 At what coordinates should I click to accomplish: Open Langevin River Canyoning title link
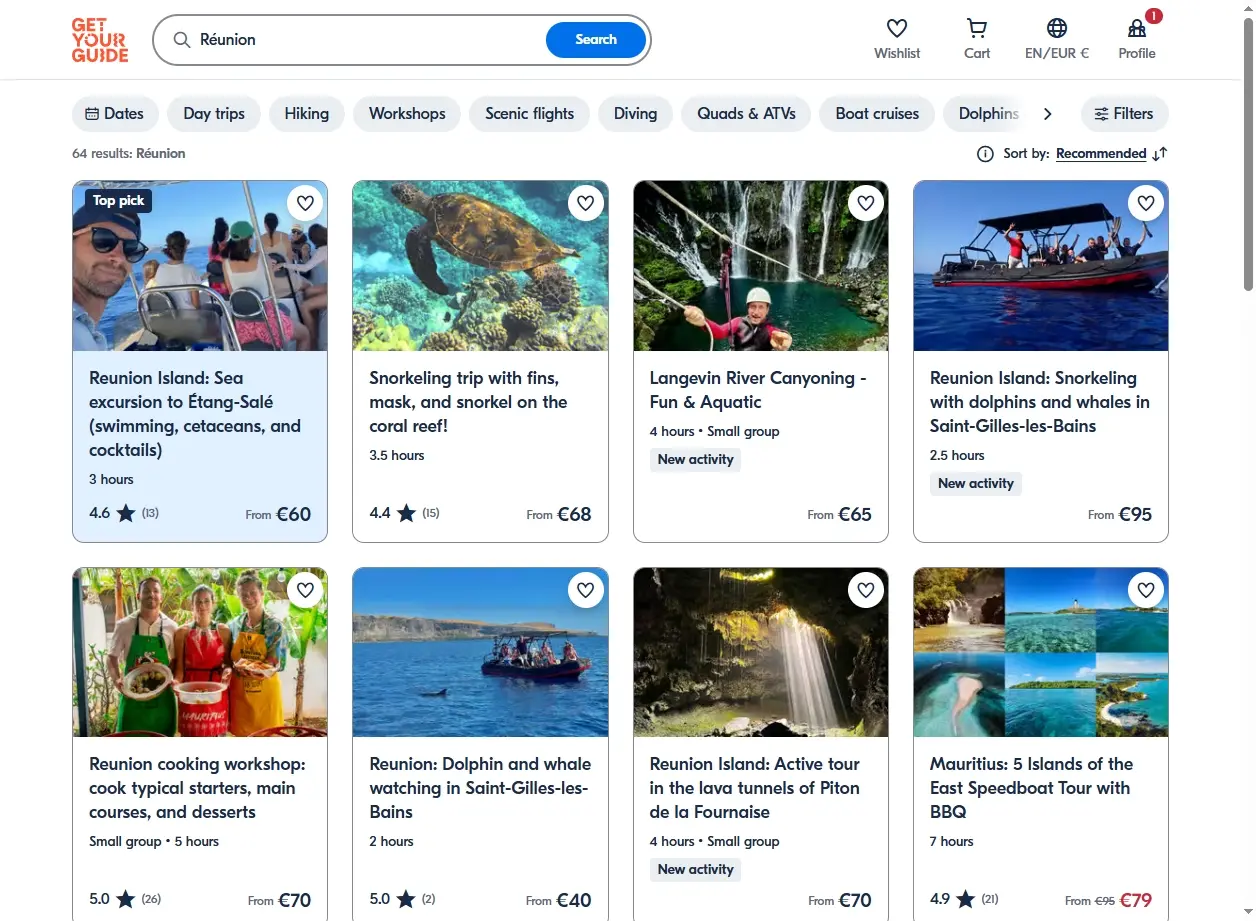click(758, 390)
